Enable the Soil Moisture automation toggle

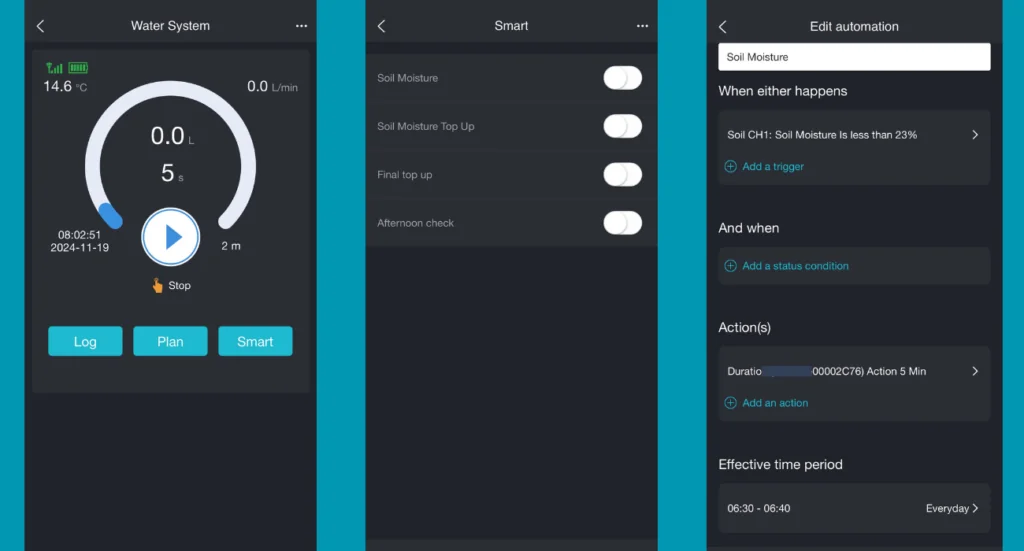click(622, 78)
